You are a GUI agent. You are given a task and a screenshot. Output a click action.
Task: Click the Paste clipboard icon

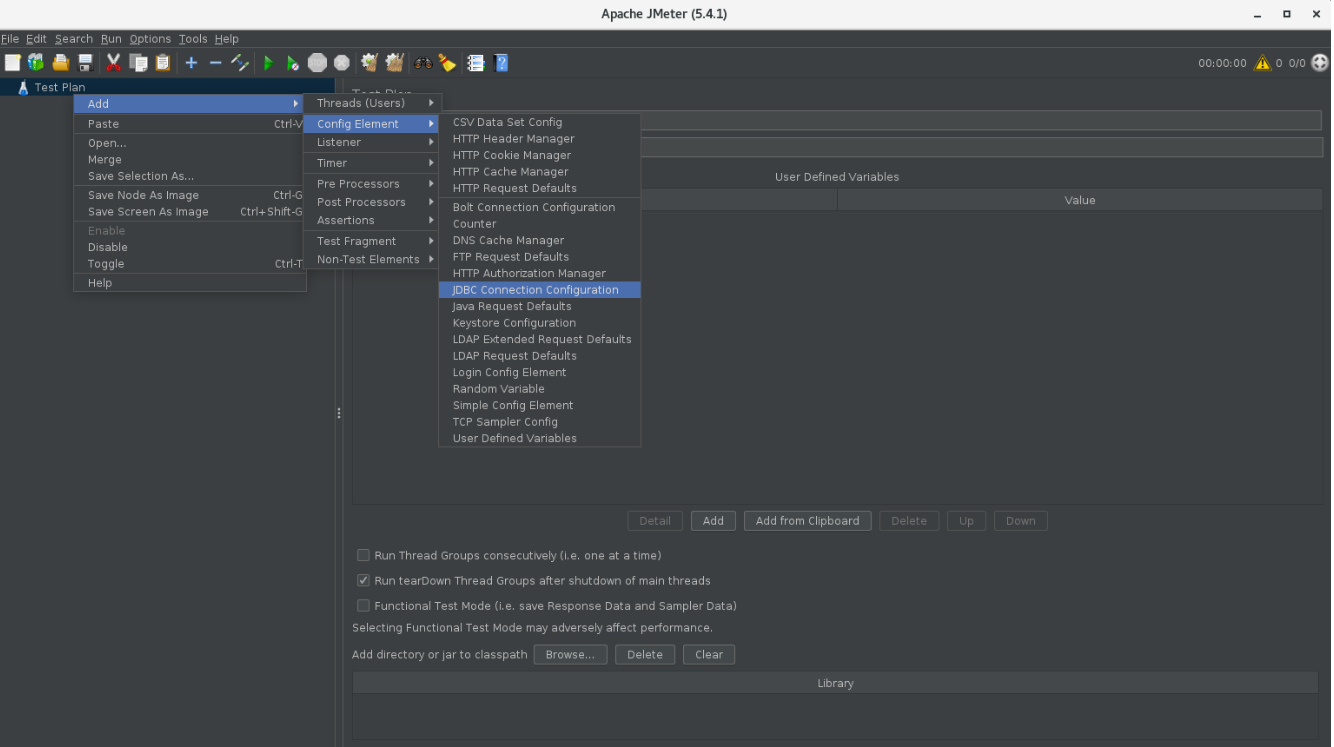[x=162, y=63]
